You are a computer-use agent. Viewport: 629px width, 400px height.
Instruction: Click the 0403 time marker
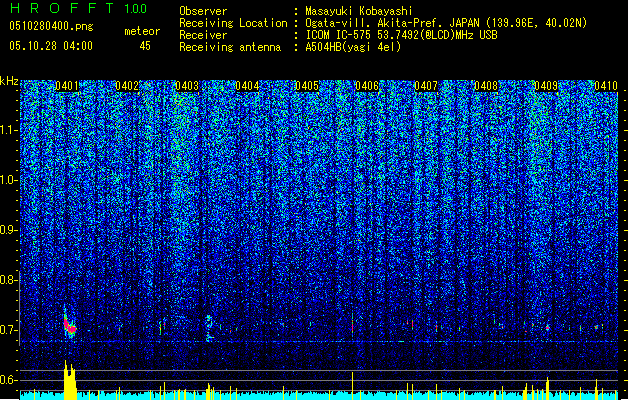pyautogui.click(x=187, y=86)
